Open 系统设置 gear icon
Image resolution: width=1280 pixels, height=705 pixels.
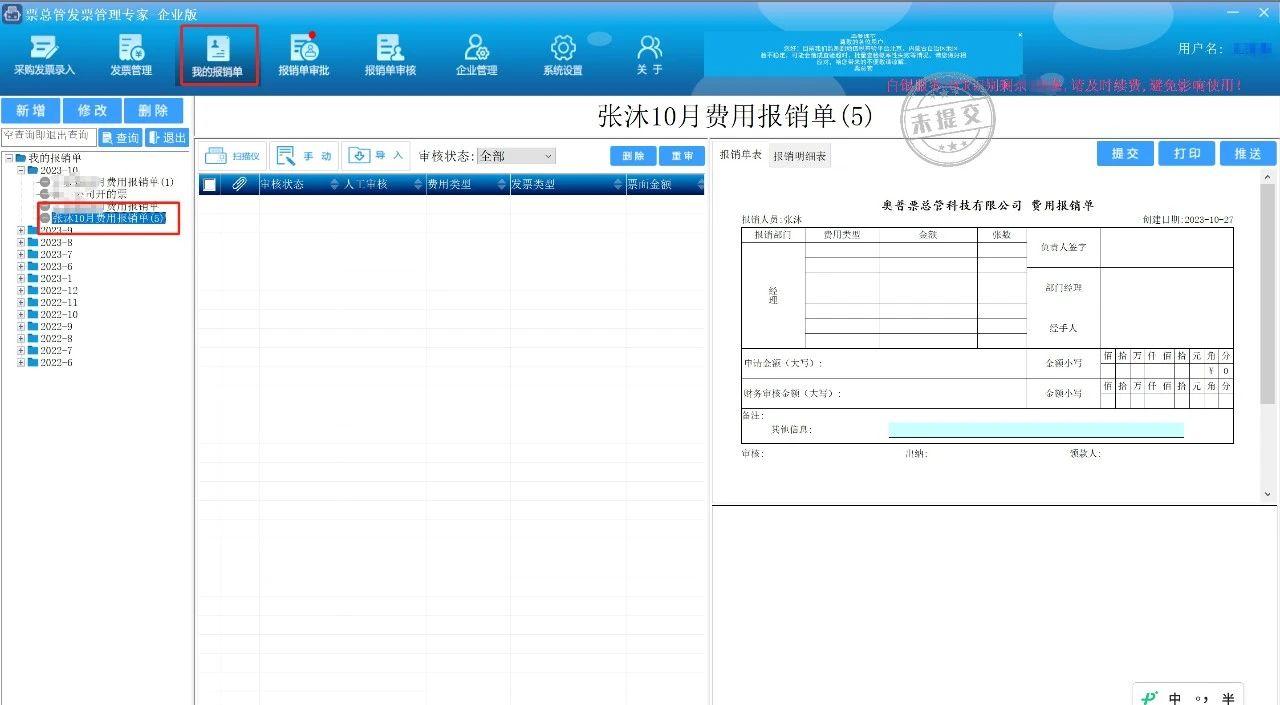(563, 56)
